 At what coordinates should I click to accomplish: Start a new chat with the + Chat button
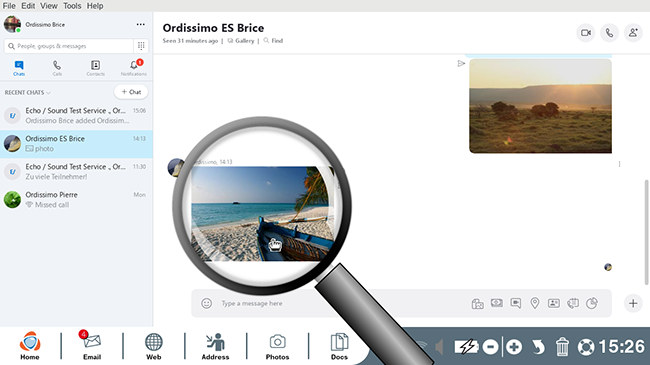[x=131, y=92]
